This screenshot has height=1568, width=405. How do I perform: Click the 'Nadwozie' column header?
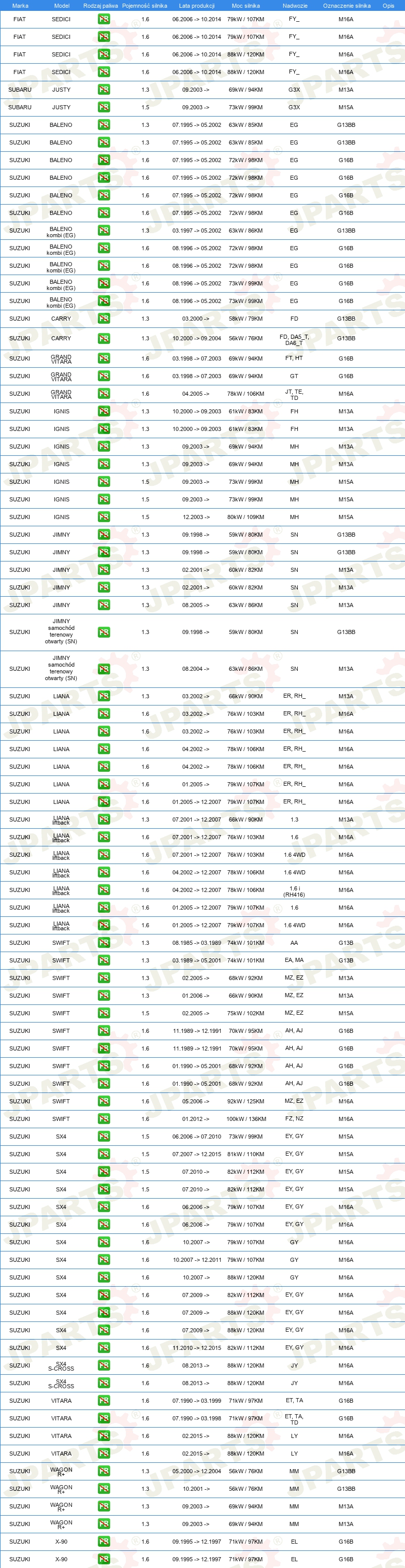(295, 6)
